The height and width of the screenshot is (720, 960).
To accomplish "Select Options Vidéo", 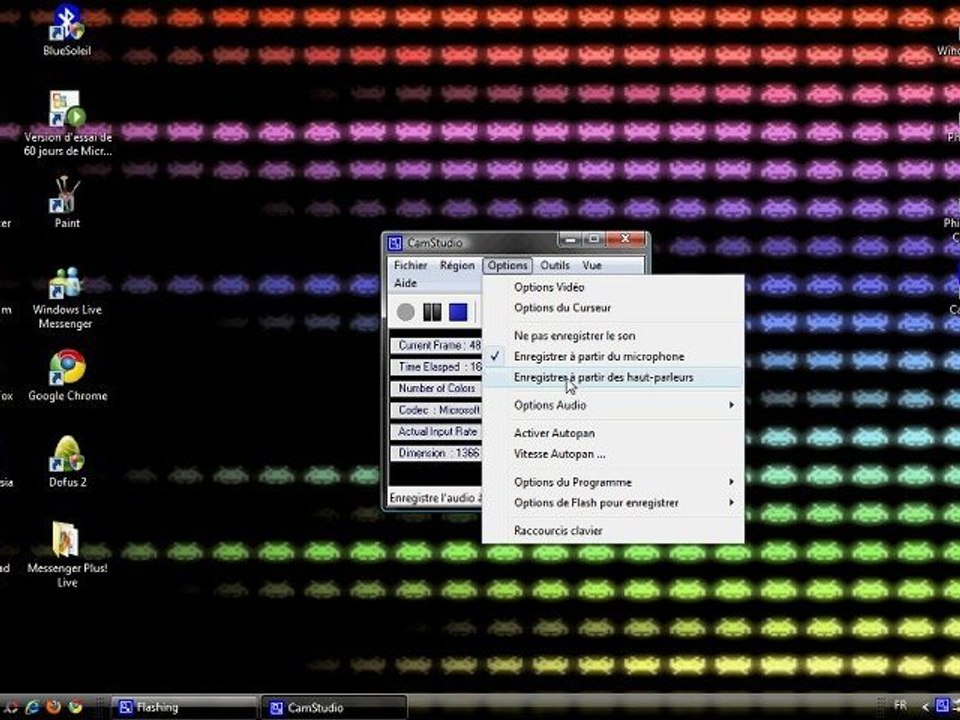I will tap(613, 287).
